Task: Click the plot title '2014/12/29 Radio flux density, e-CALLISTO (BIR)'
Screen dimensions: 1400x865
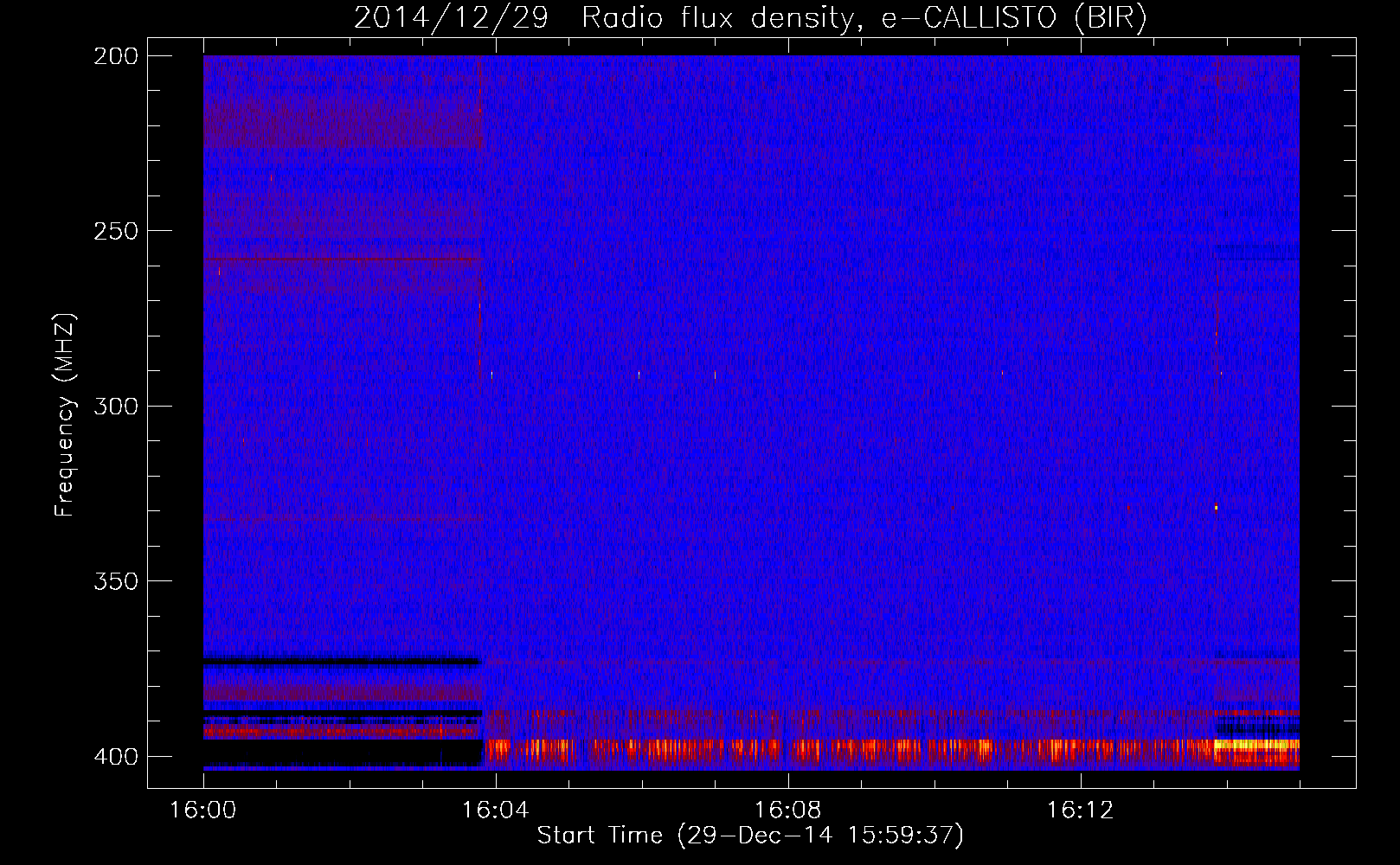Action: [750, 17]
